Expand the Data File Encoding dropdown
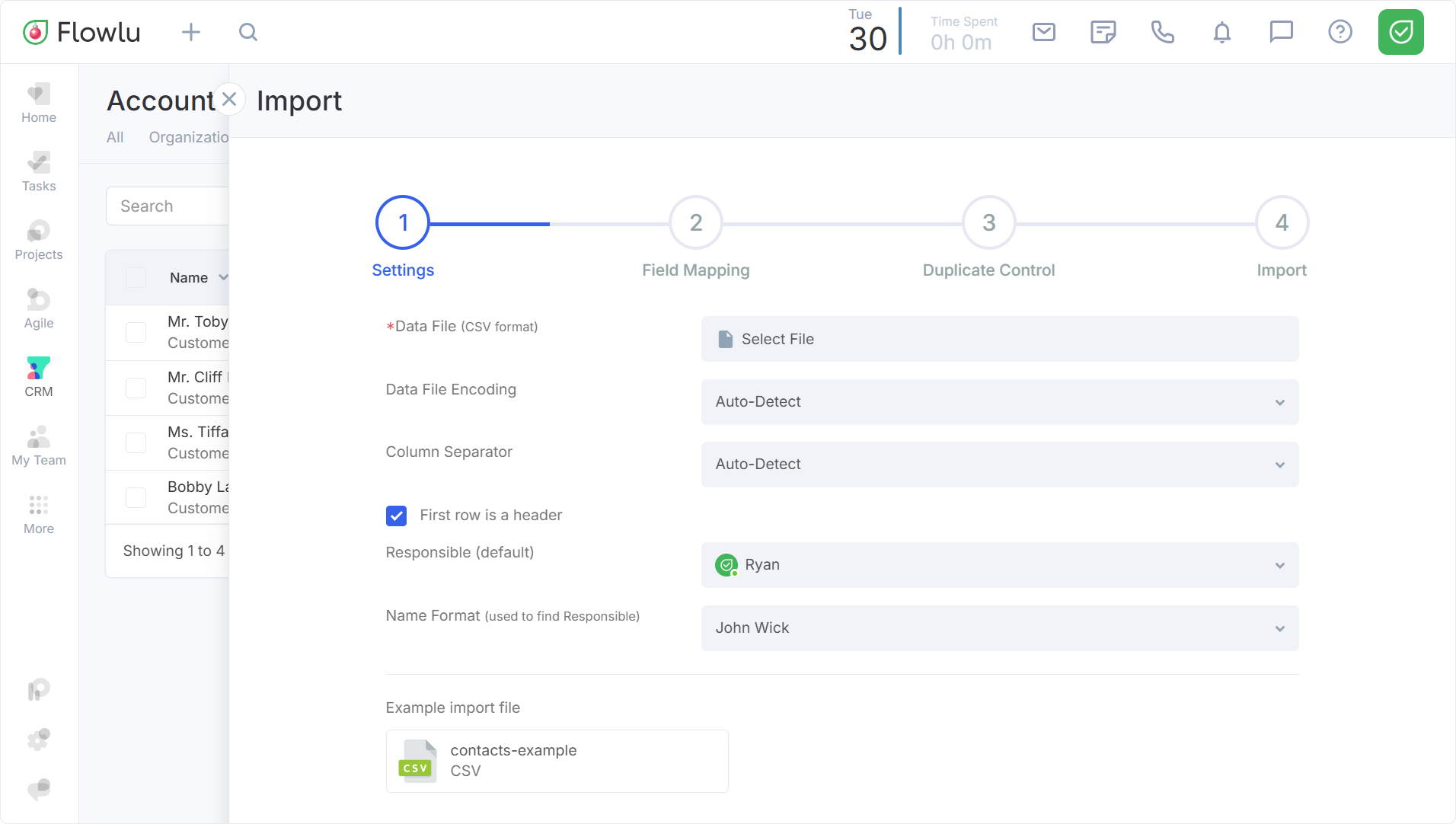Screen dimensions: 1456x824 pyautogui.click(x=999, y=402)
